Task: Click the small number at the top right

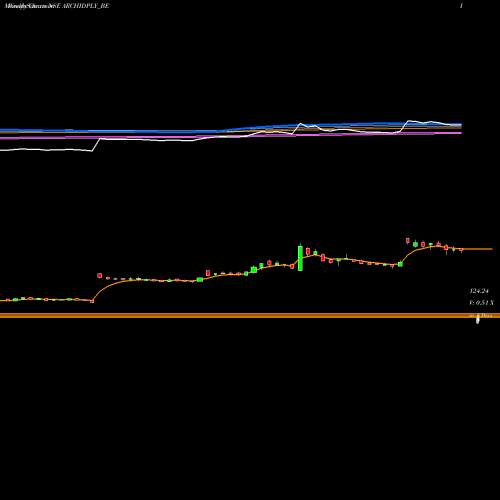Action: 461,6
